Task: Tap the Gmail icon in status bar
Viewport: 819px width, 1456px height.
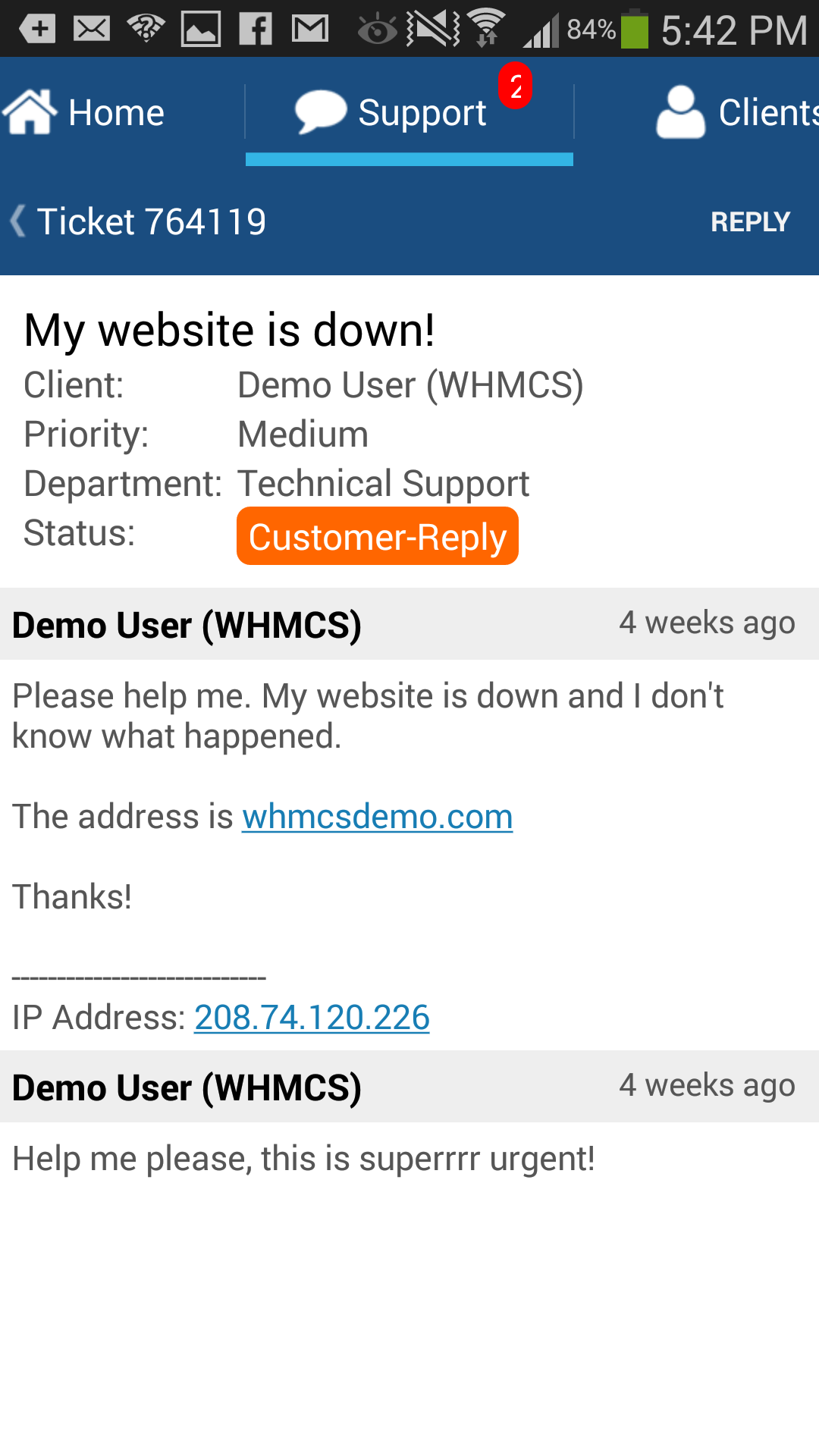Action: coord(310,30)
